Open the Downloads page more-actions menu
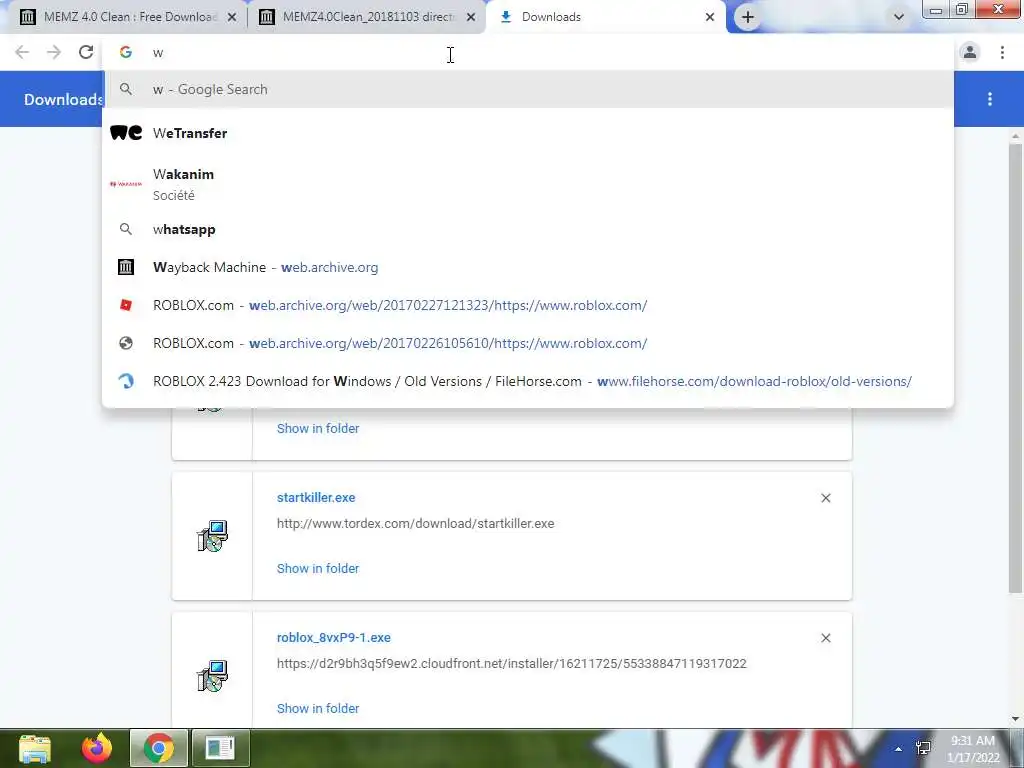 click(990, 99)
